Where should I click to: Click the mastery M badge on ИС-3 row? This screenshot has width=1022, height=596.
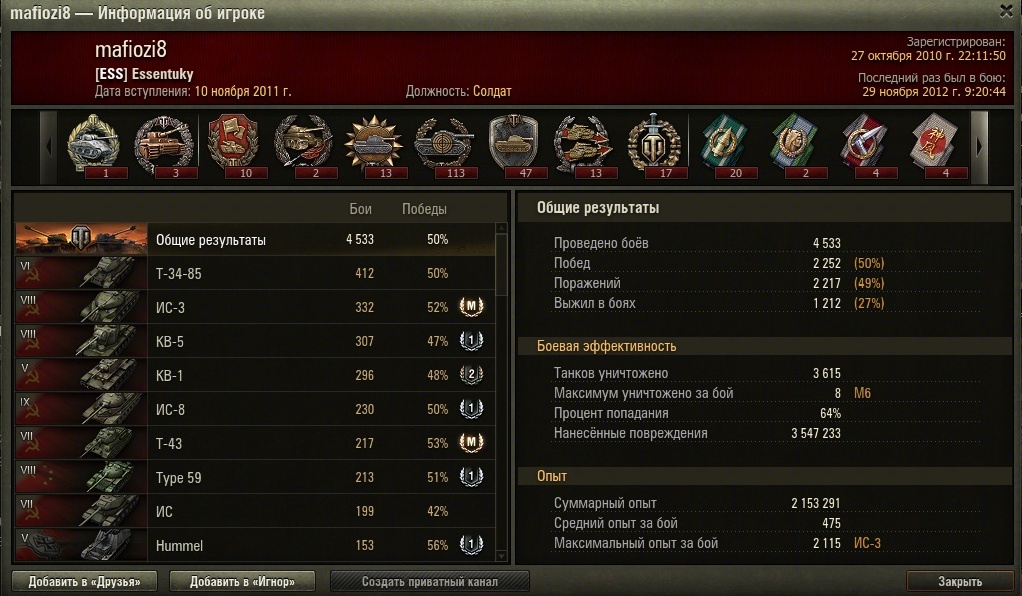click(471, 306)
